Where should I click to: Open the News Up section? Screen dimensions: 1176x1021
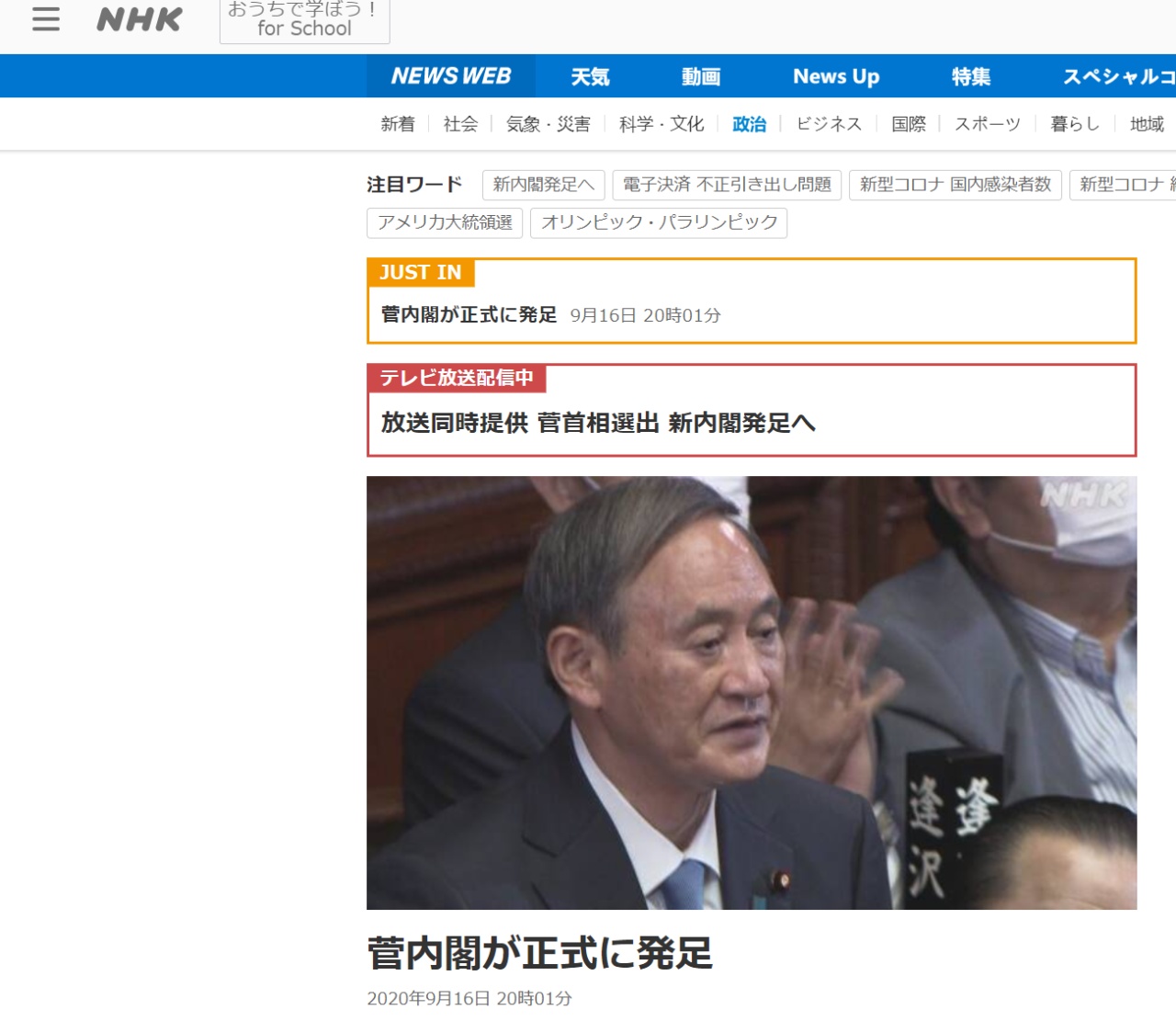pos(834,76)
